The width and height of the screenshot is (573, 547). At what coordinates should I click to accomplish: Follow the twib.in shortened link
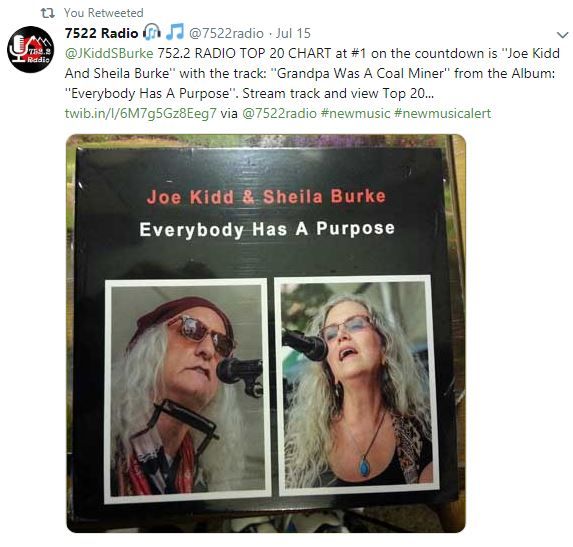pos(141,113)
